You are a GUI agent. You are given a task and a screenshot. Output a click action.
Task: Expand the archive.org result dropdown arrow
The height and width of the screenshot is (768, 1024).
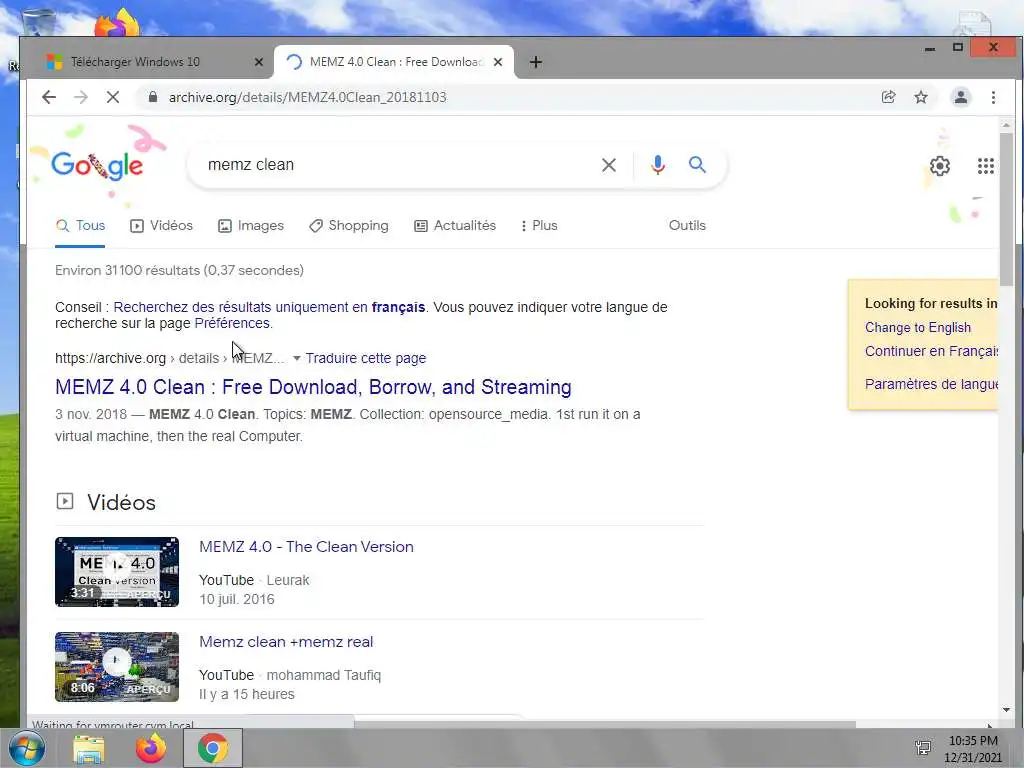[x=296, y=359]
